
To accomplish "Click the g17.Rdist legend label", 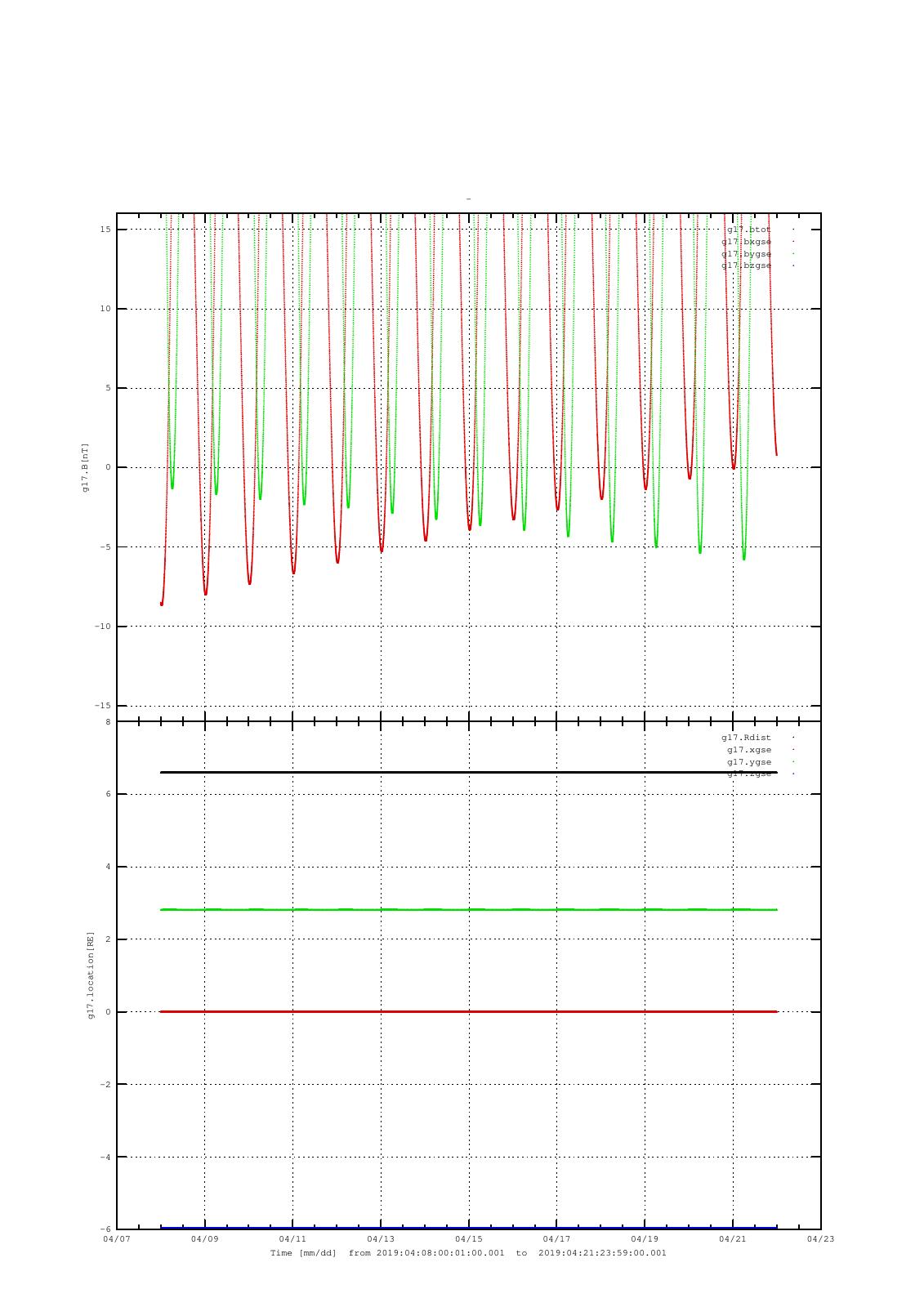I will [x=746, y=738].
